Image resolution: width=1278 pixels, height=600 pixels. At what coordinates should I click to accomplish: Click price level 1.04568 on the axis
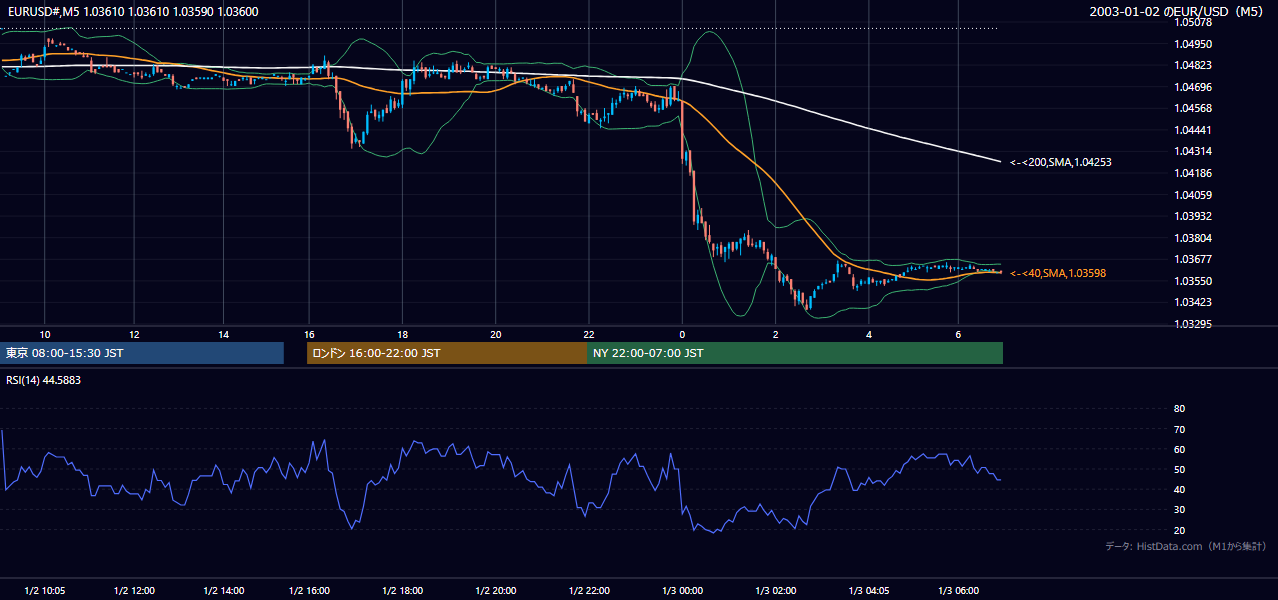click(1193, 109)
